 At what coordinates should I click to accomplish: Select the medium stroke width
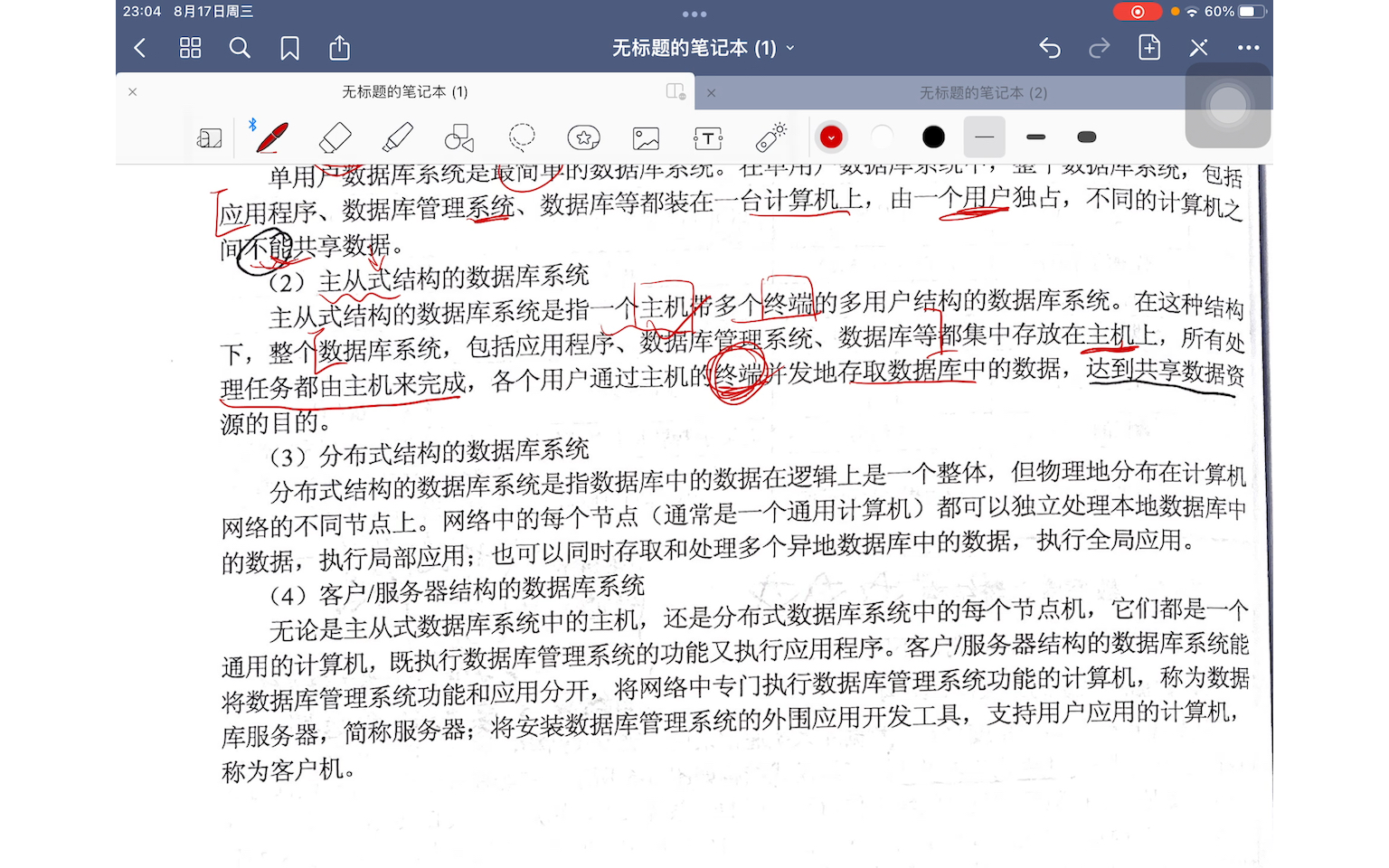(1036, 137)
